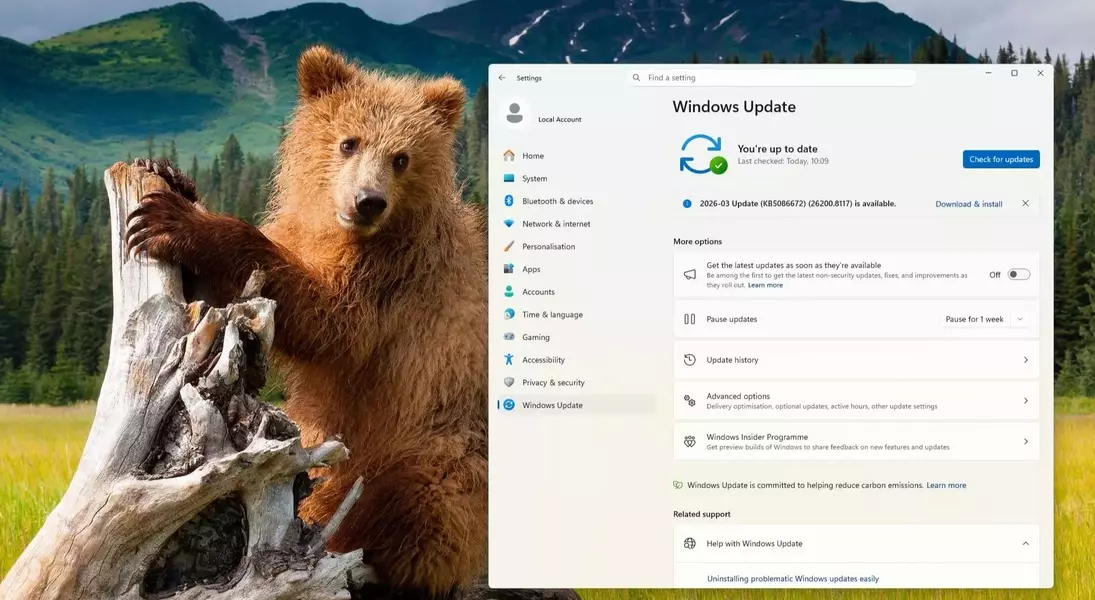Open the Pause for 1 week dropdown
Viewport: 1095px width, 600px height.
(x=985, y=320)
